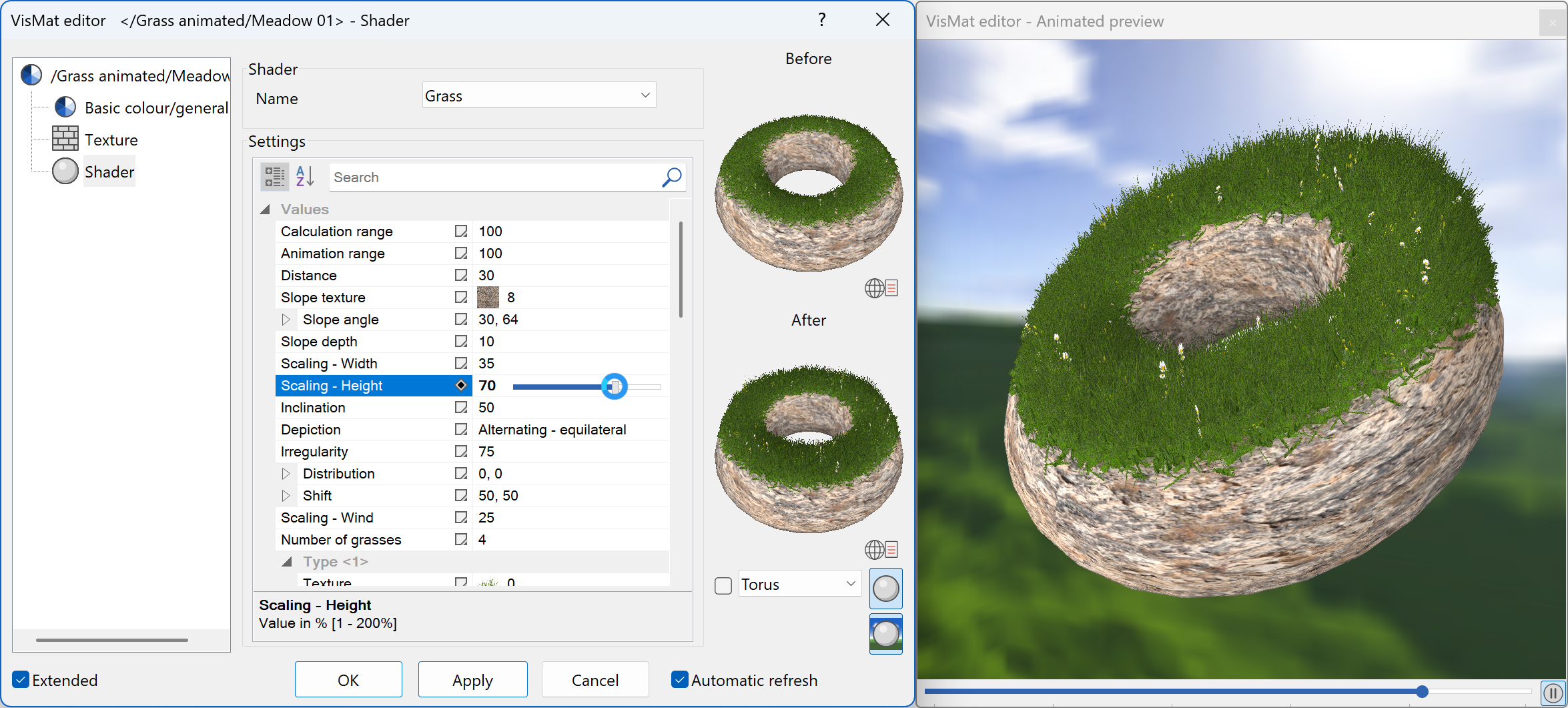This screenshot has height=708, width=1568.
Task: Click the search magnifier icon
Action: point(671,177)
